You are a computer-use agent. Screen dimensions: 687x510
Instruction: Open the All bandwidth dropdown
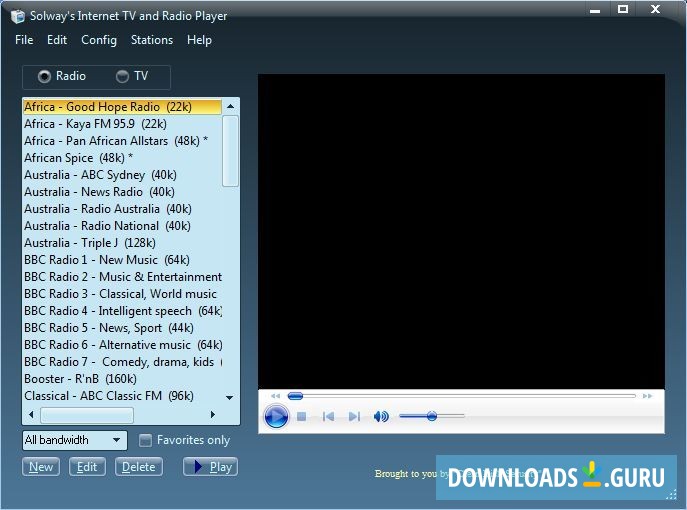click(x=75, y=440)
